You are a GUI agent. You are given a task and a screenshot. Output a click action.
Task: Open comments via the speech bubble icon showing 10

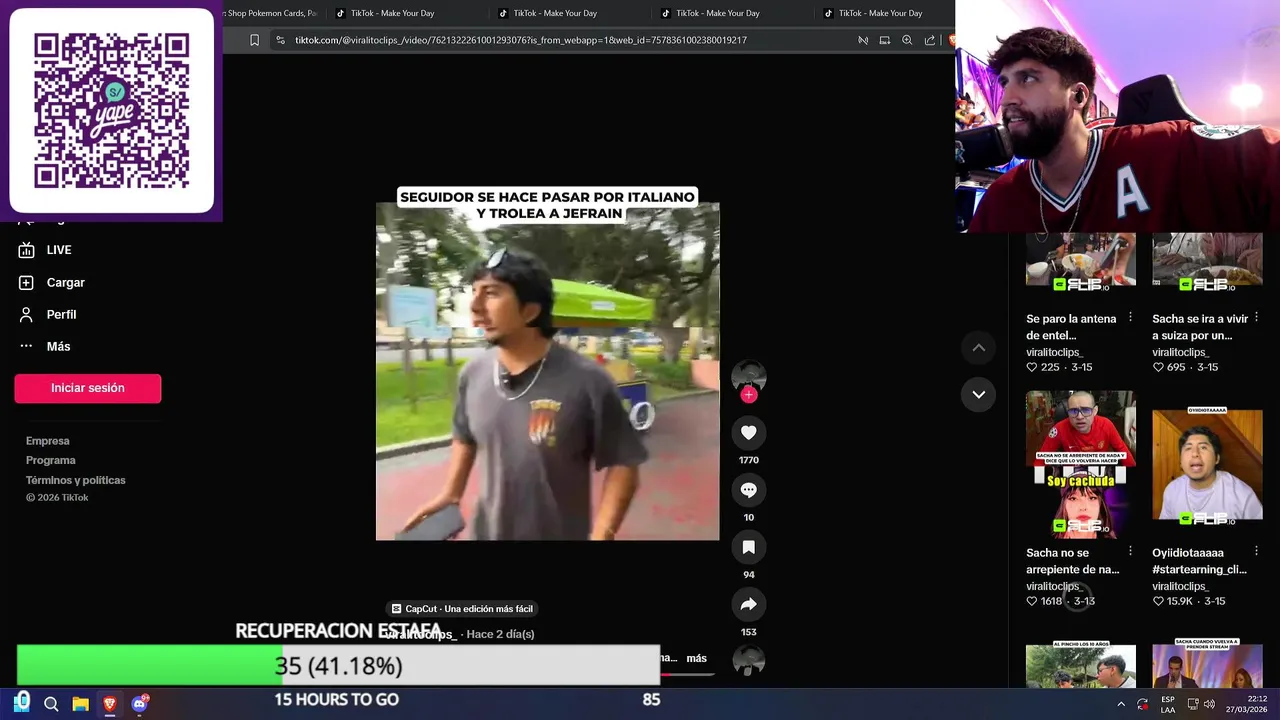click(748, 490)
